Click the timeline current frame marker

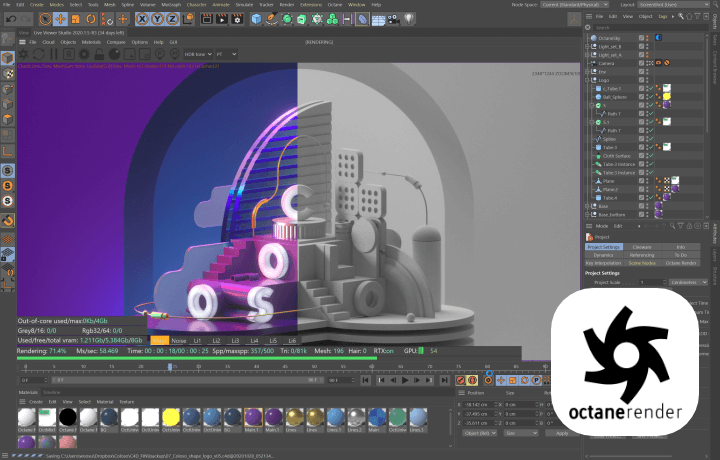[170, 366]
